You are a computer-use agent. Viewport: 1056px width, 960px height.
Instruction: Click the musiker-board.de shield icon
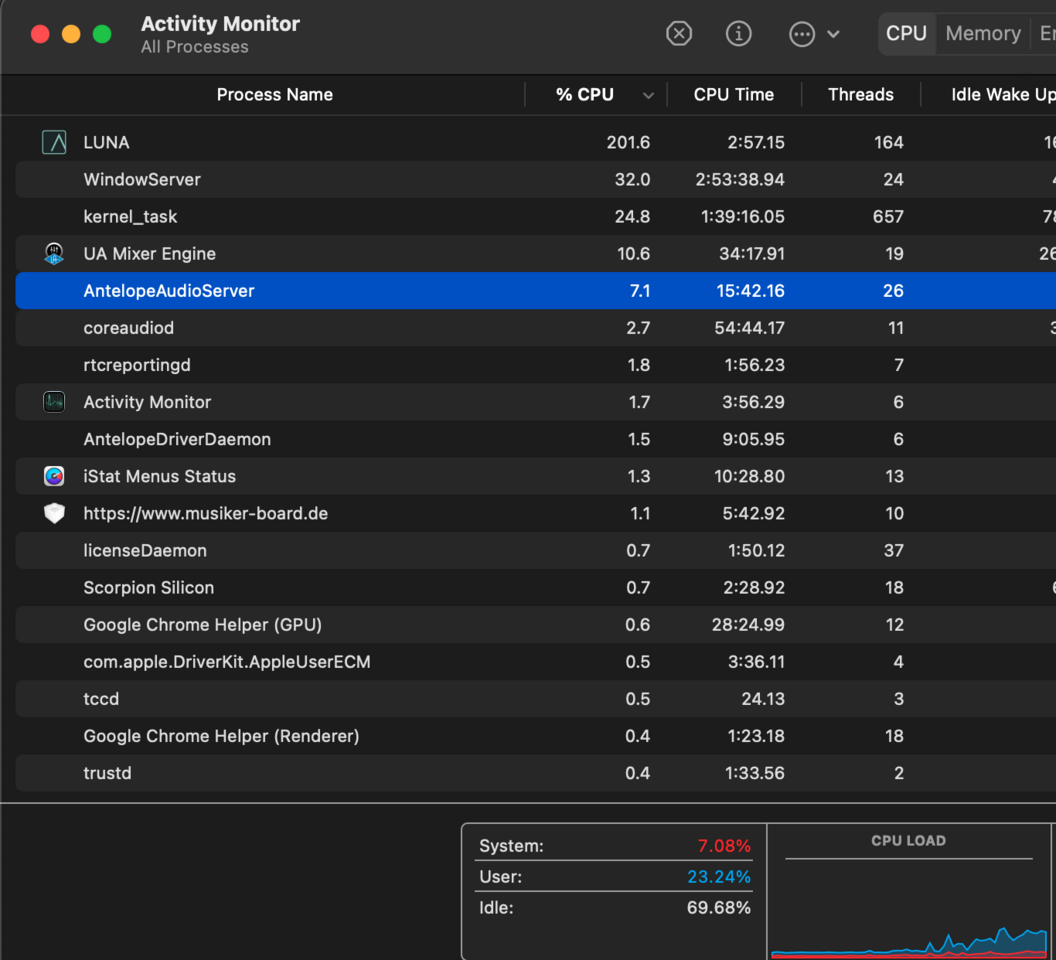(54, 513)
